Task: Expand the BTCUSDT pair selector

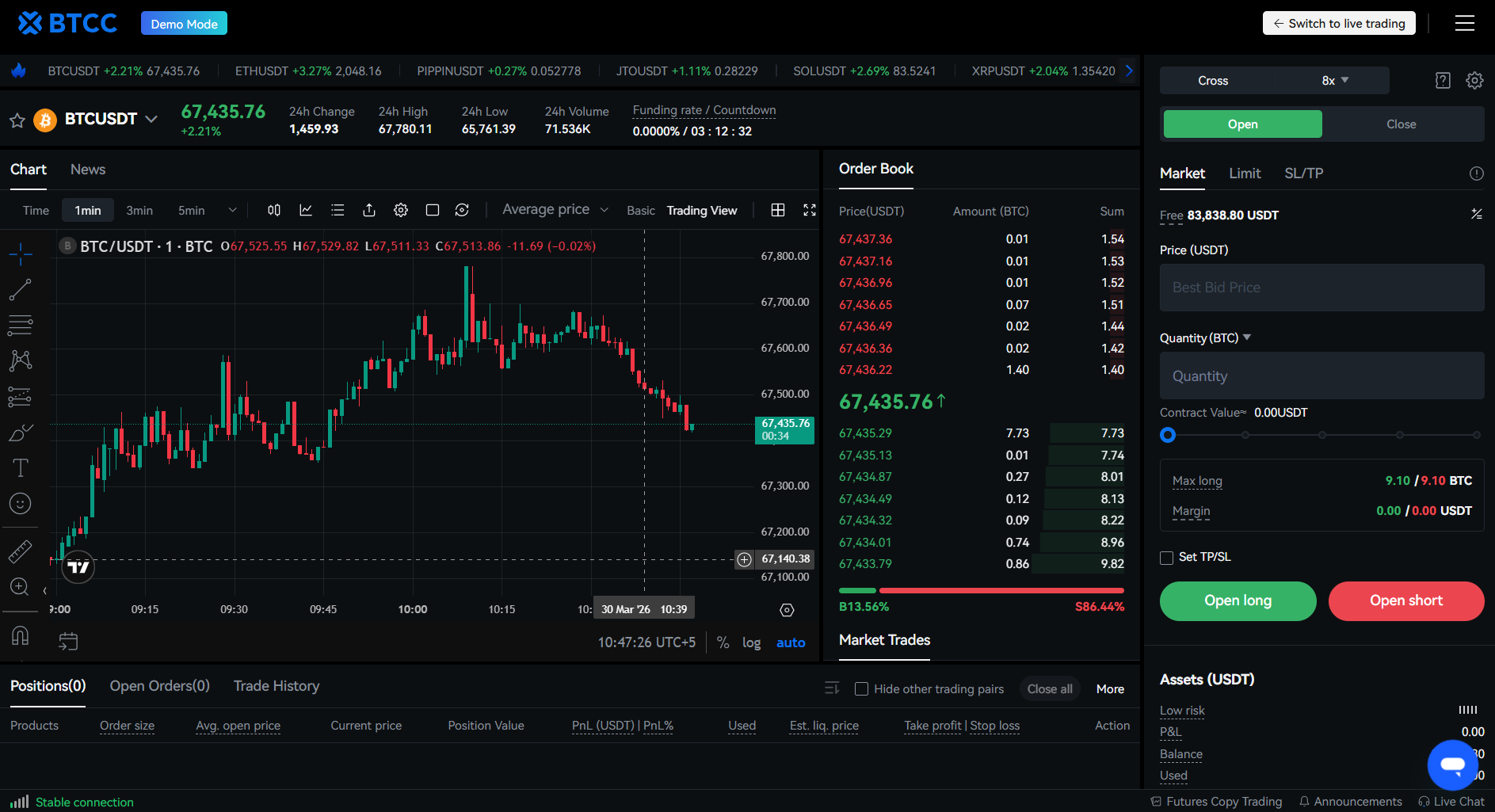Action: coord(151,119)
